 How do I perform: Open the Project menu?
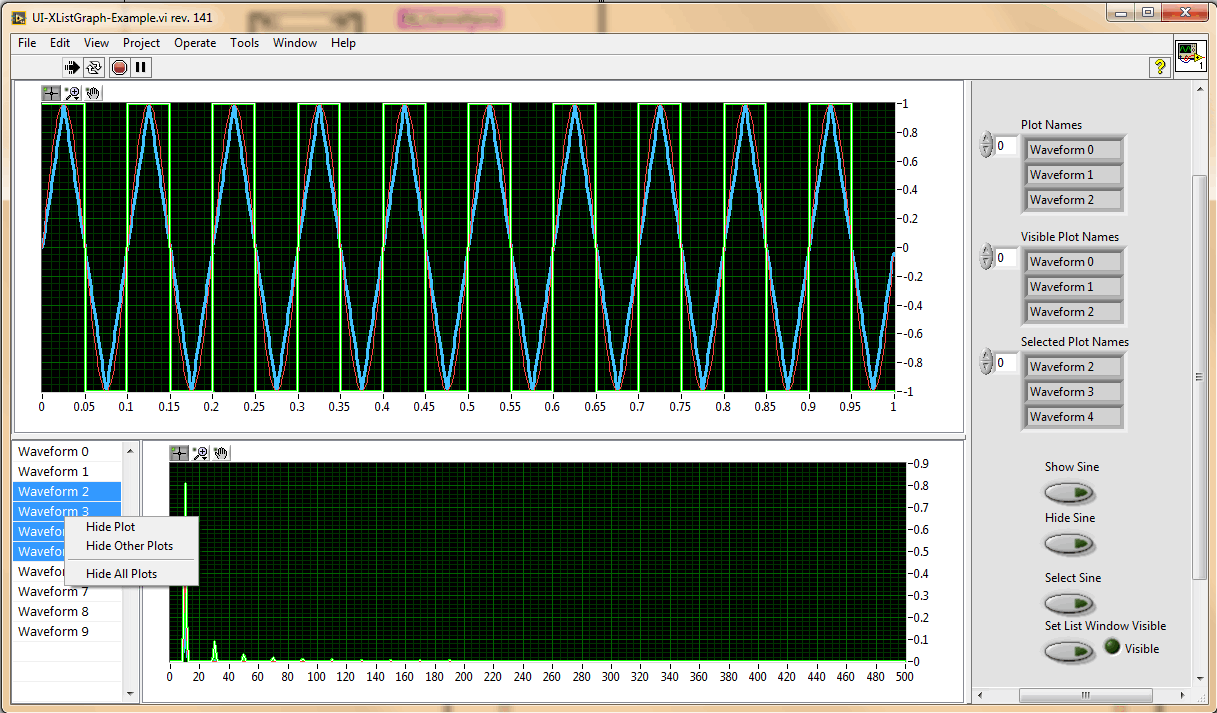(142, 43)
